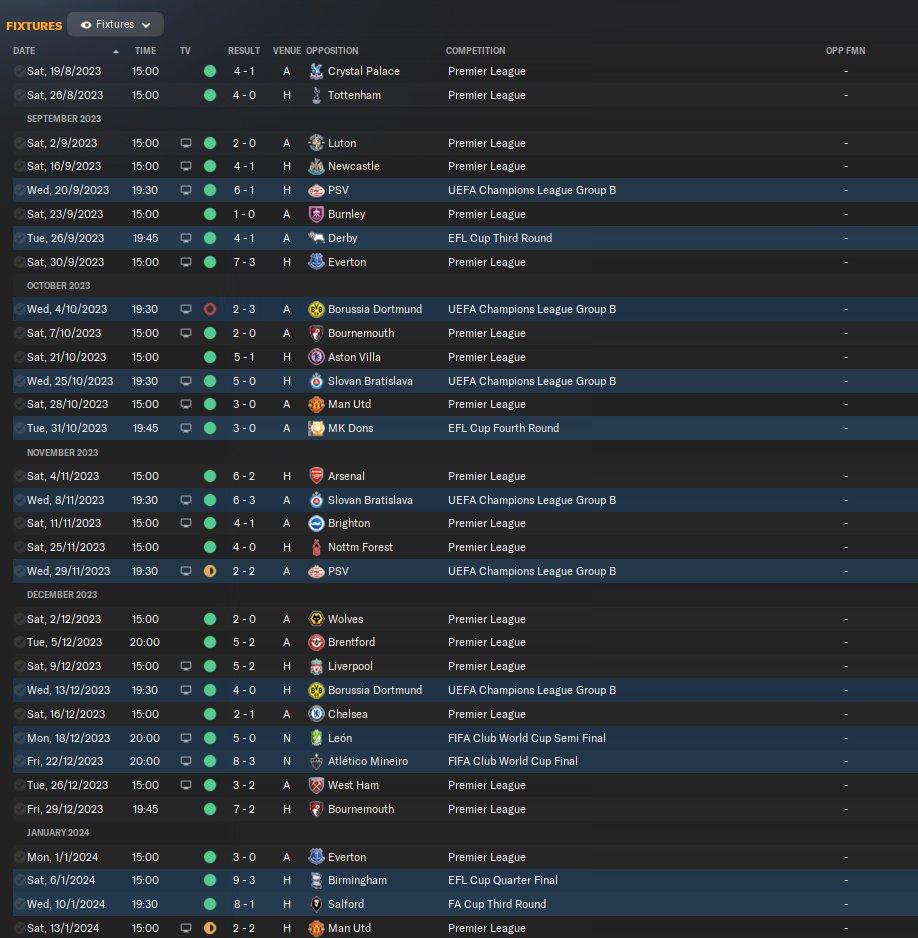Click the TV column header
Viewport: 918px width, 938px height.
click(x=185, y=51)
